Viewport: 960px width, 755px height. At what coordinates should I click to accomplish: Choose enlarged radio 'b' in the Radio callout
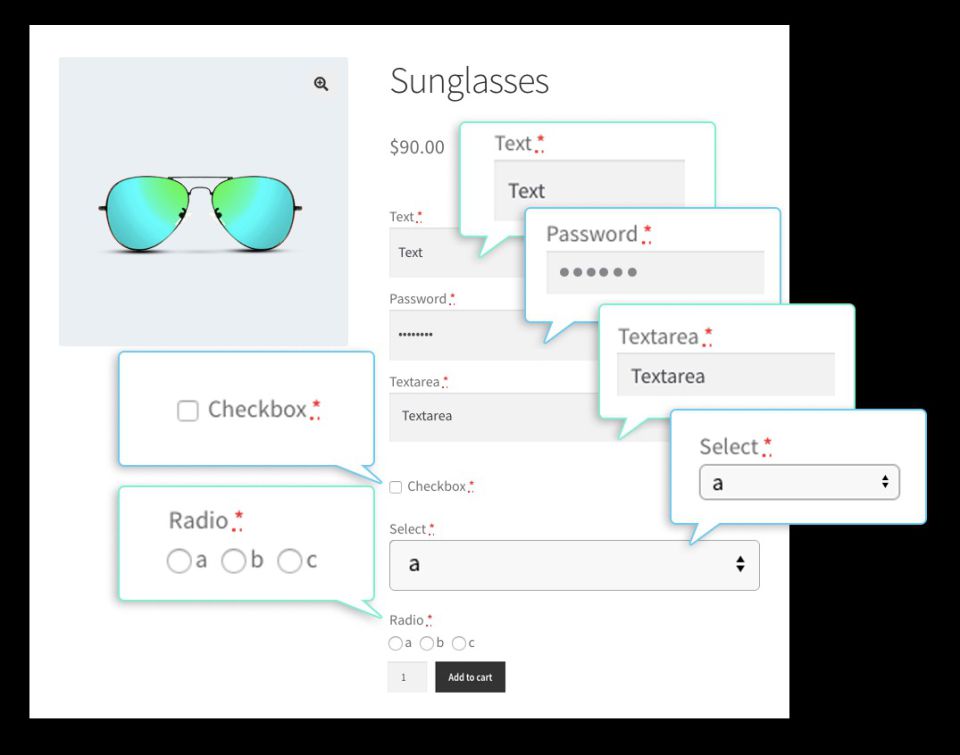click(234, 562)
